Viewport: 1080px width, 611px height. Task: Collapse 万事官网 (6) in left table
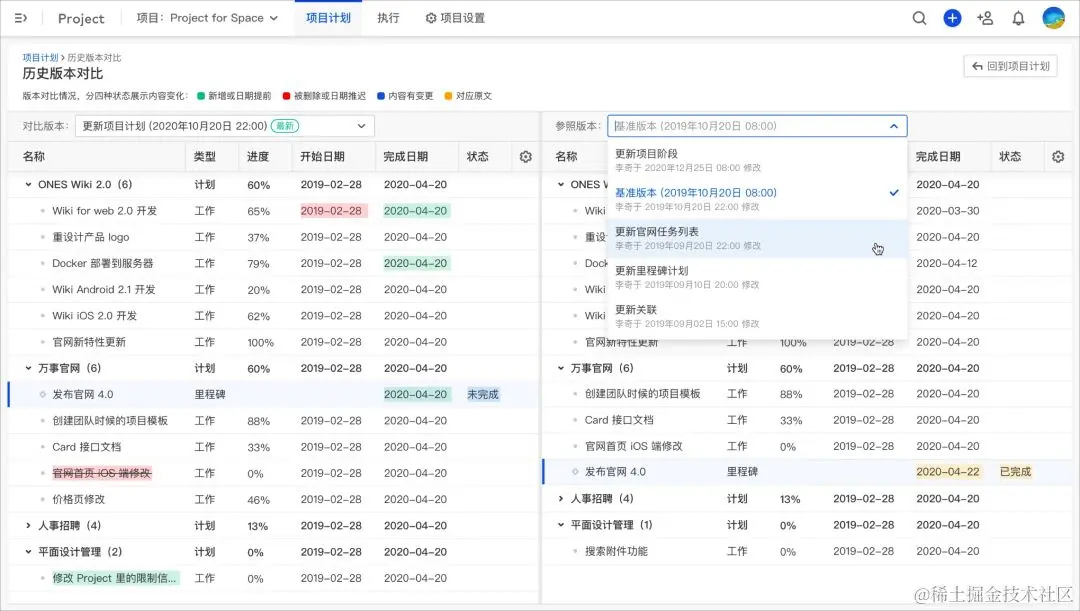click(x=28, y=369)
